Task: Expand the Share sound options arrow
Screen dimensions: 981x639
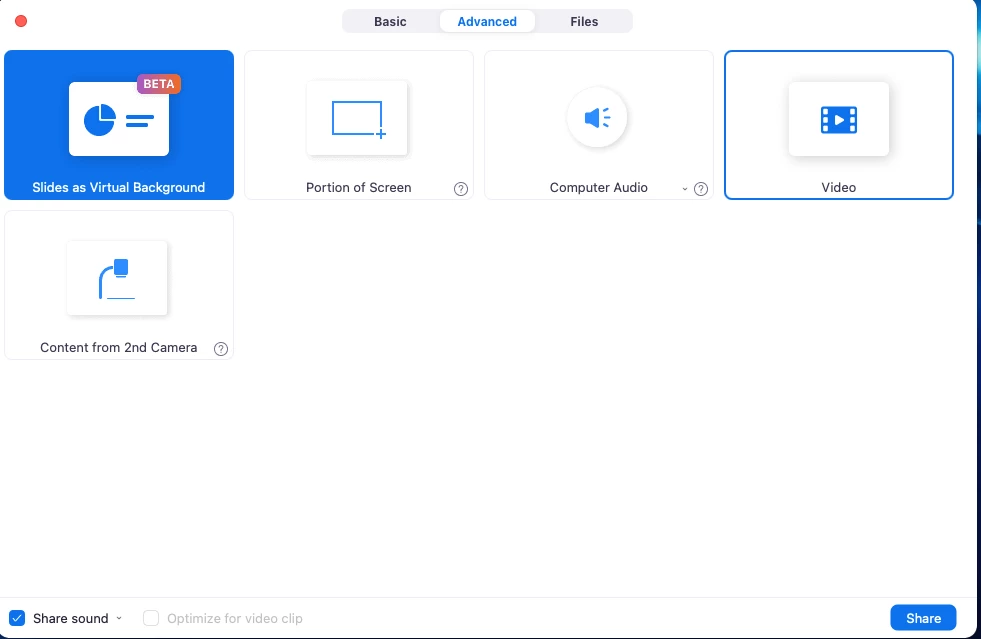Action: 119,618
